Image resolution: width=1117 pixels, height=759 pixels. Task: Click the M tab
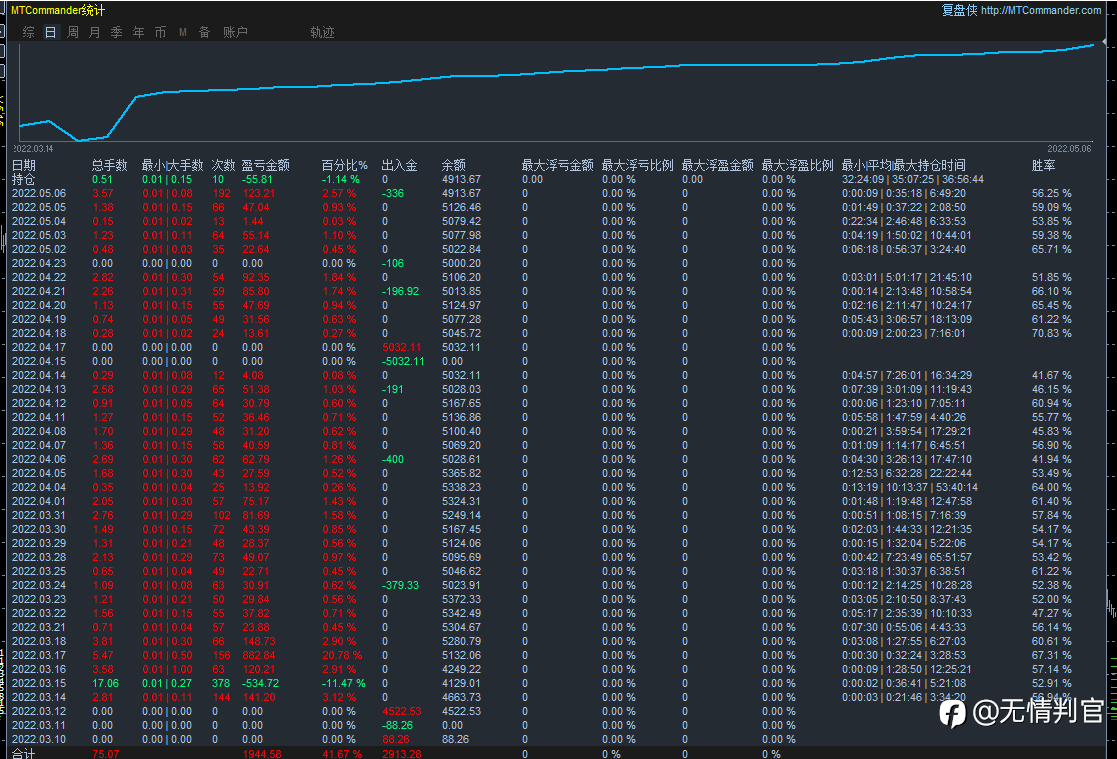[183, 32]
